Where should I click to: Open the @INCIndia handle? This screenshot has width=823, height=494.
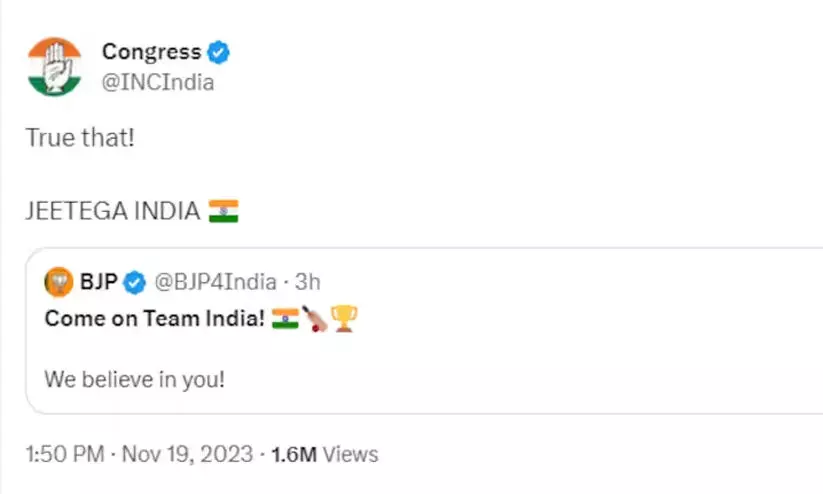pyautogui.click(x=158, y=82)
